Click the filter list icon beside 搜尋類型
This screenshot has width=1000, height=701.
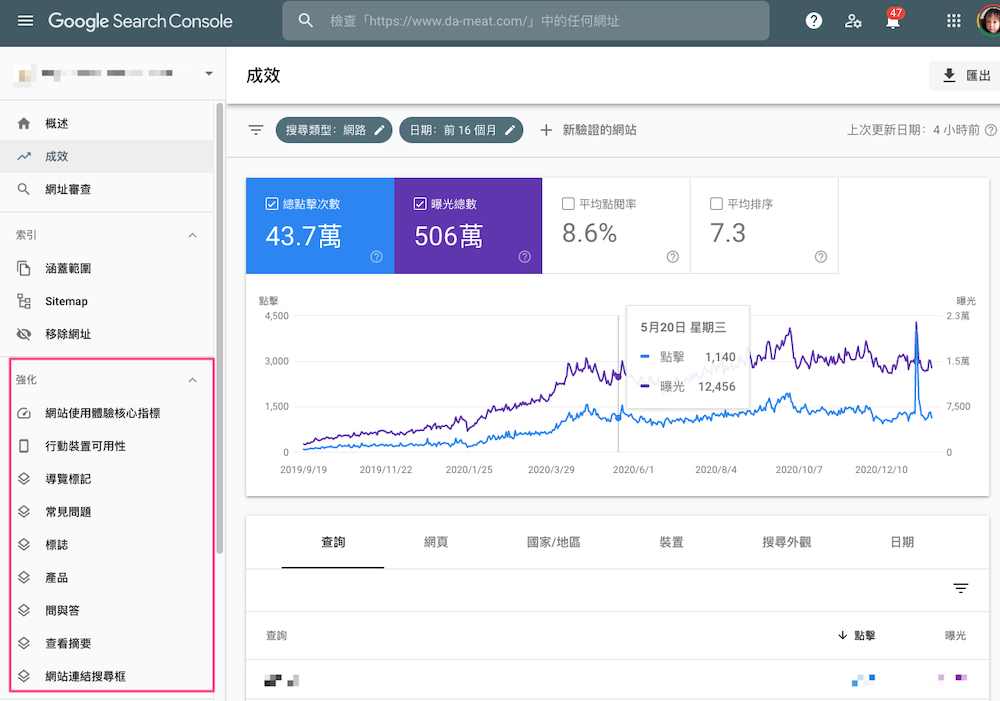256,130
